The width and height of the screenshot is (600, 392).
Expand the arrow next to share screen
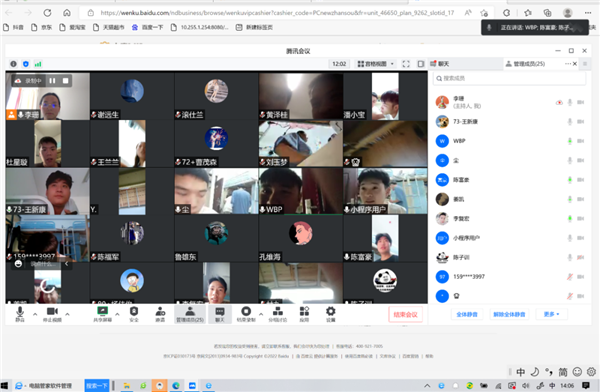[x=117, y=314]
